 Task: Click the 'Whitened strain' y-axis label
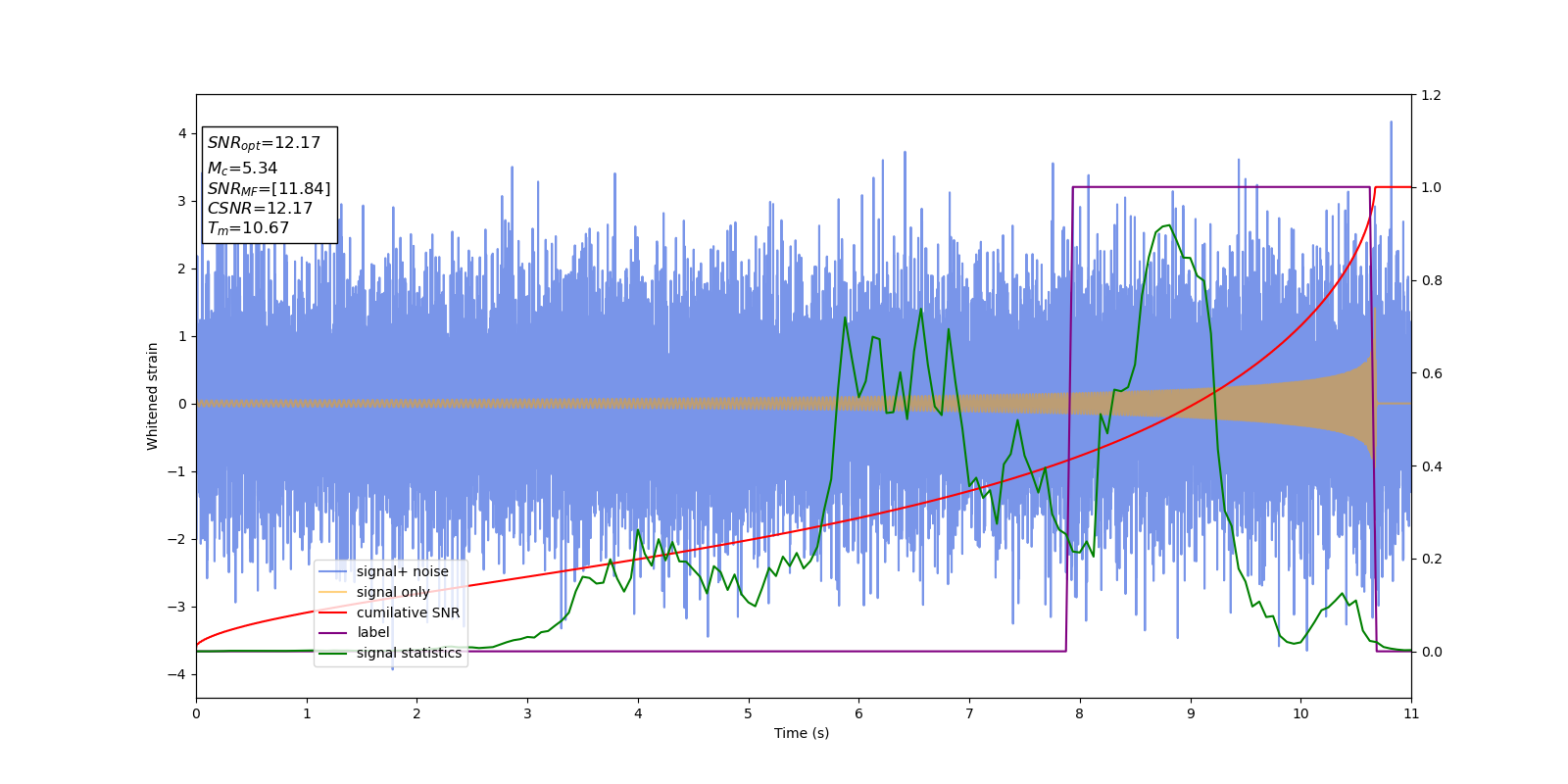click(x=153, y=396)
